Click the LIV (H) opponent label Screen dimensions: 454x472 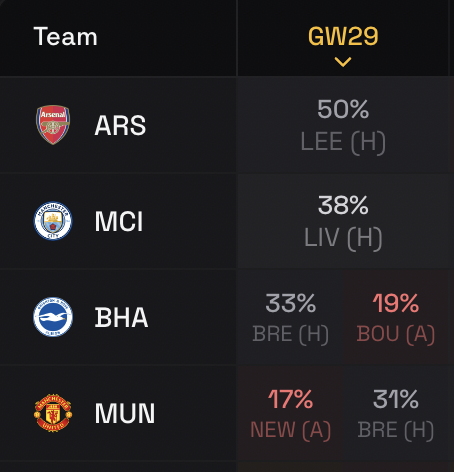click(343, 238)
